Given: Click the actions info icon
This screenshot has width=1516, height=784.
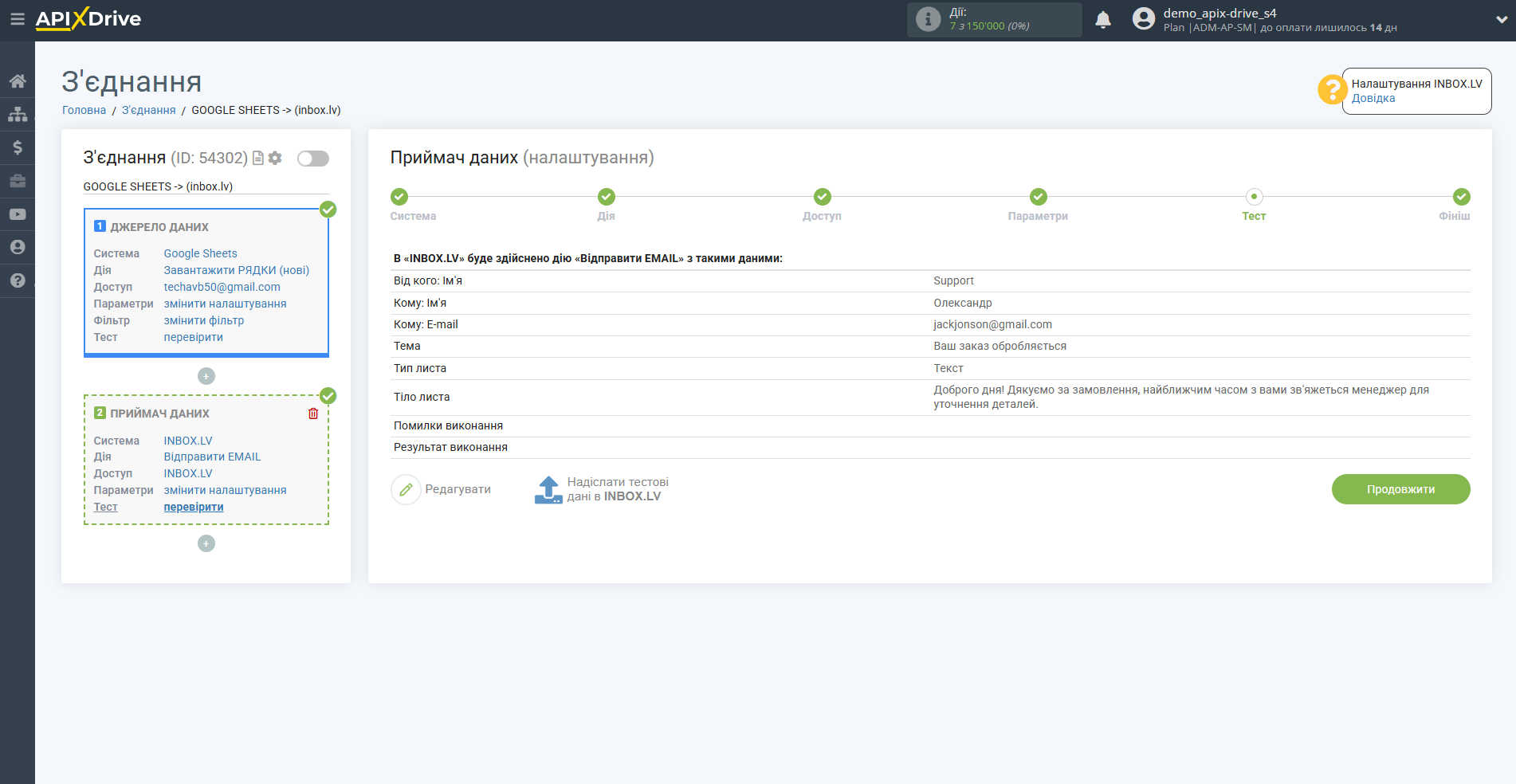Looking at the screenshot, I should [x=928, y=19].
